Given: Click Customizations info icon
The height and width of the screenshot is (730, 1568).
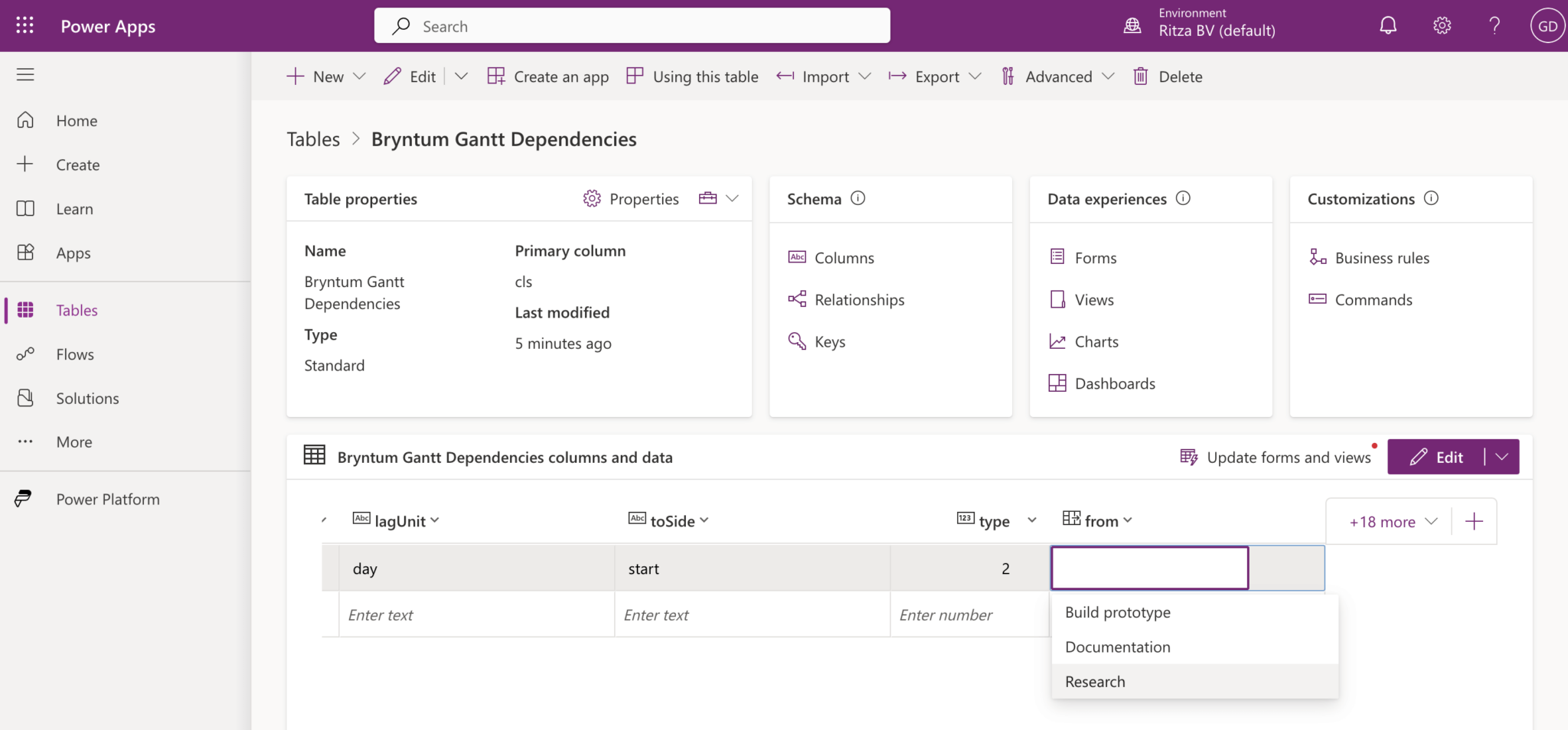Looking at the screenshot, I should (x=1431, y=198).
